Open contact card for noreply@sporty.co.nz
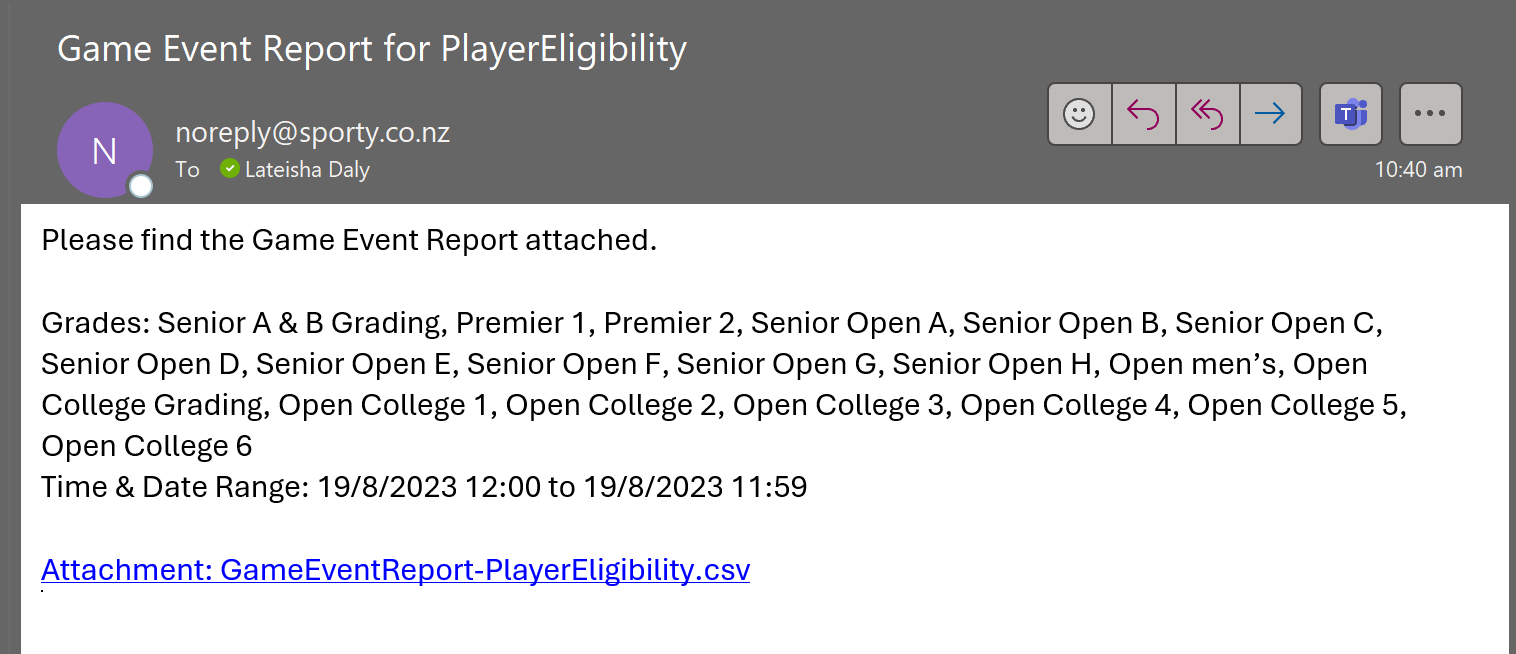Screen dimensions: 1516x654 tap(312, 132)
